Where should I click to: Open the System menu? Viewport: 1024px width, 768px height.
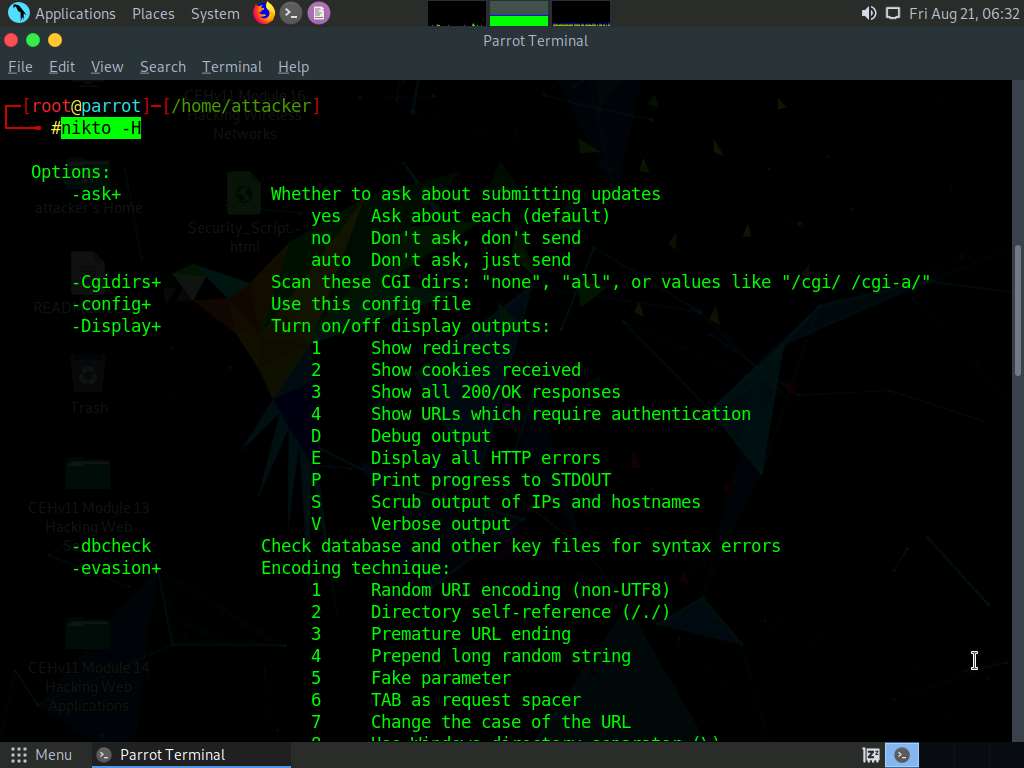pos(215,14)
